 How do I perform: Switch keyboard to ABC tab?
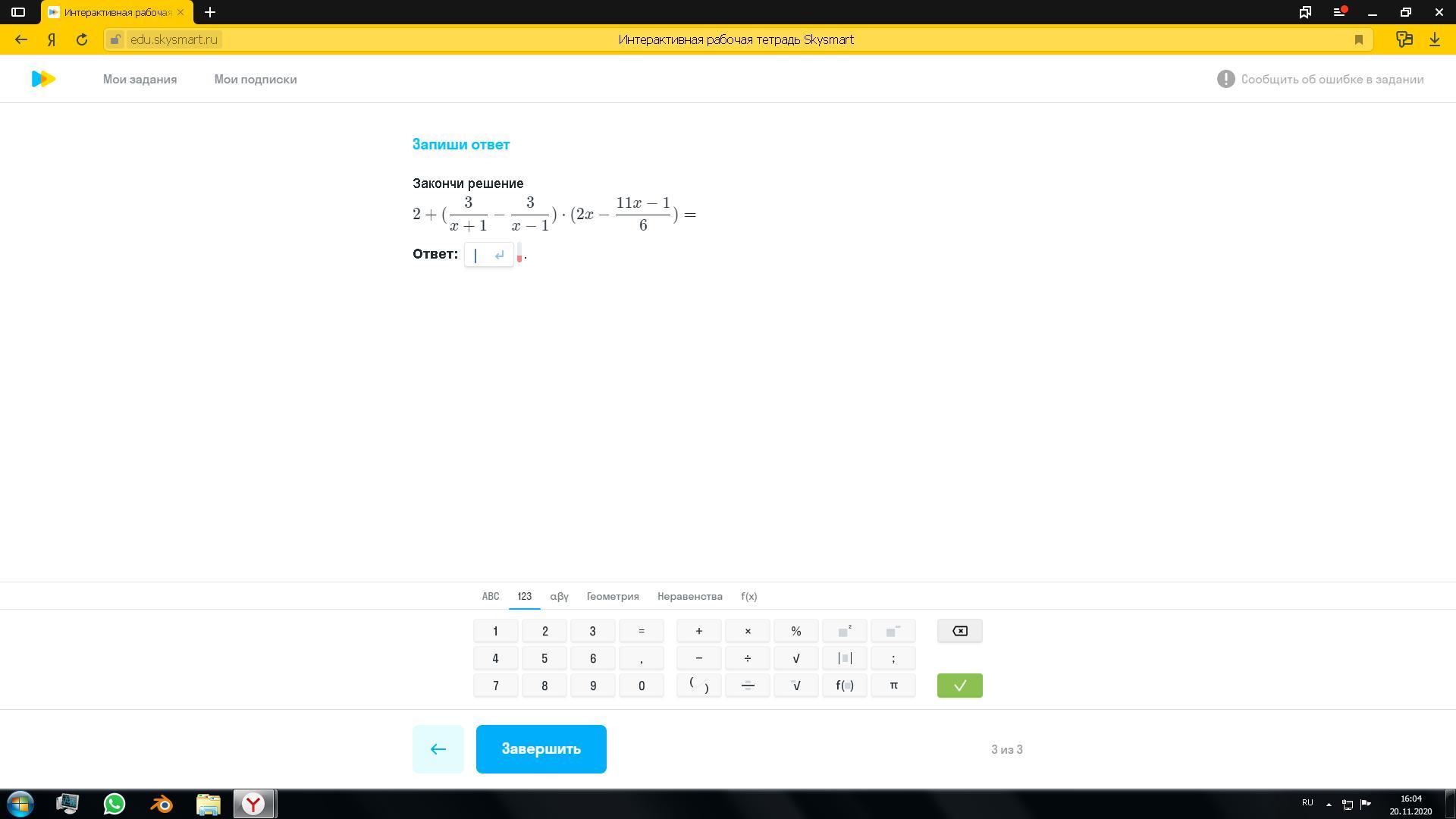[x=490, y=596]
